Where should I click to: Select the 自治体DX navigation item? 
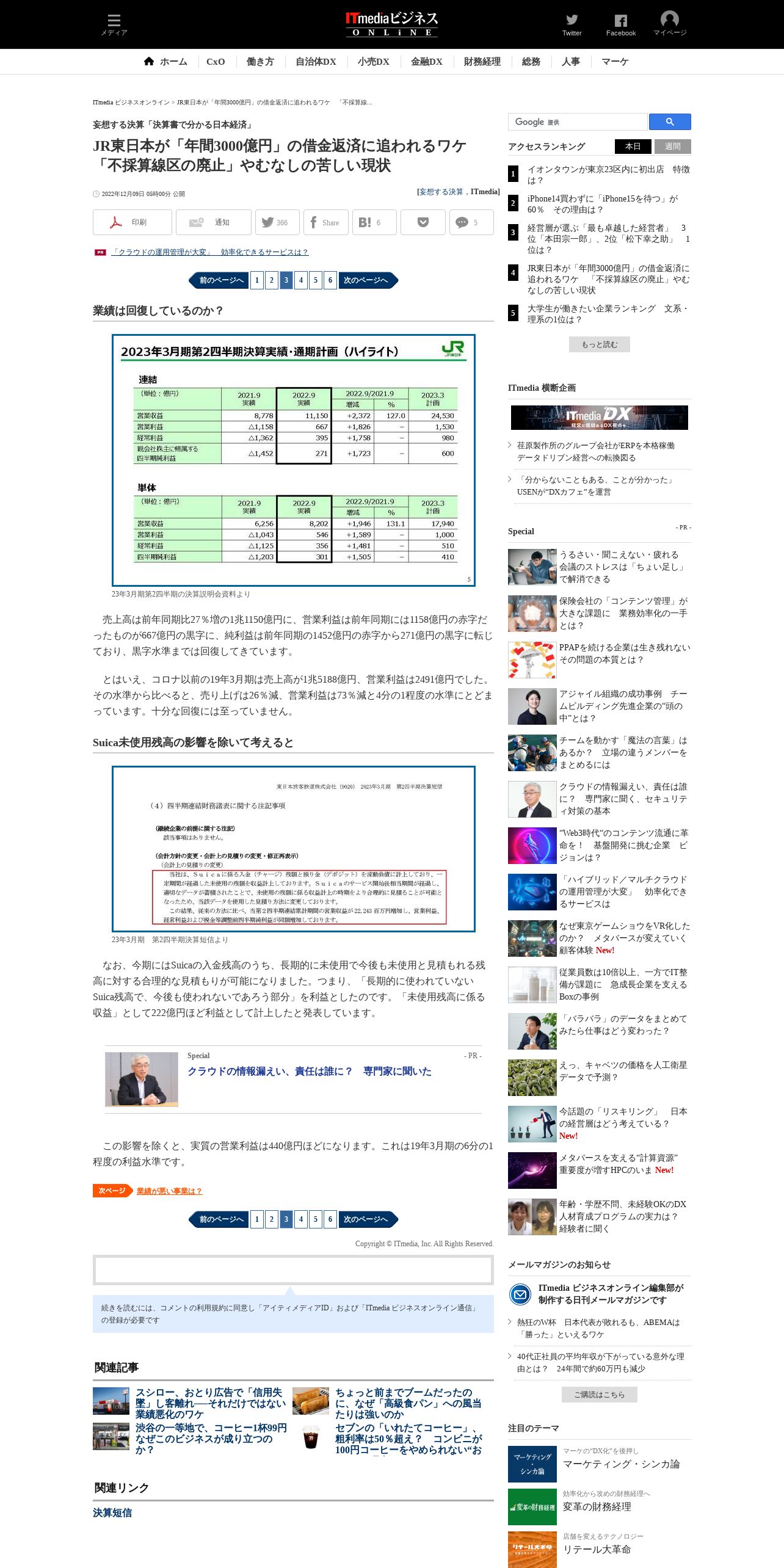coord(316,62)
